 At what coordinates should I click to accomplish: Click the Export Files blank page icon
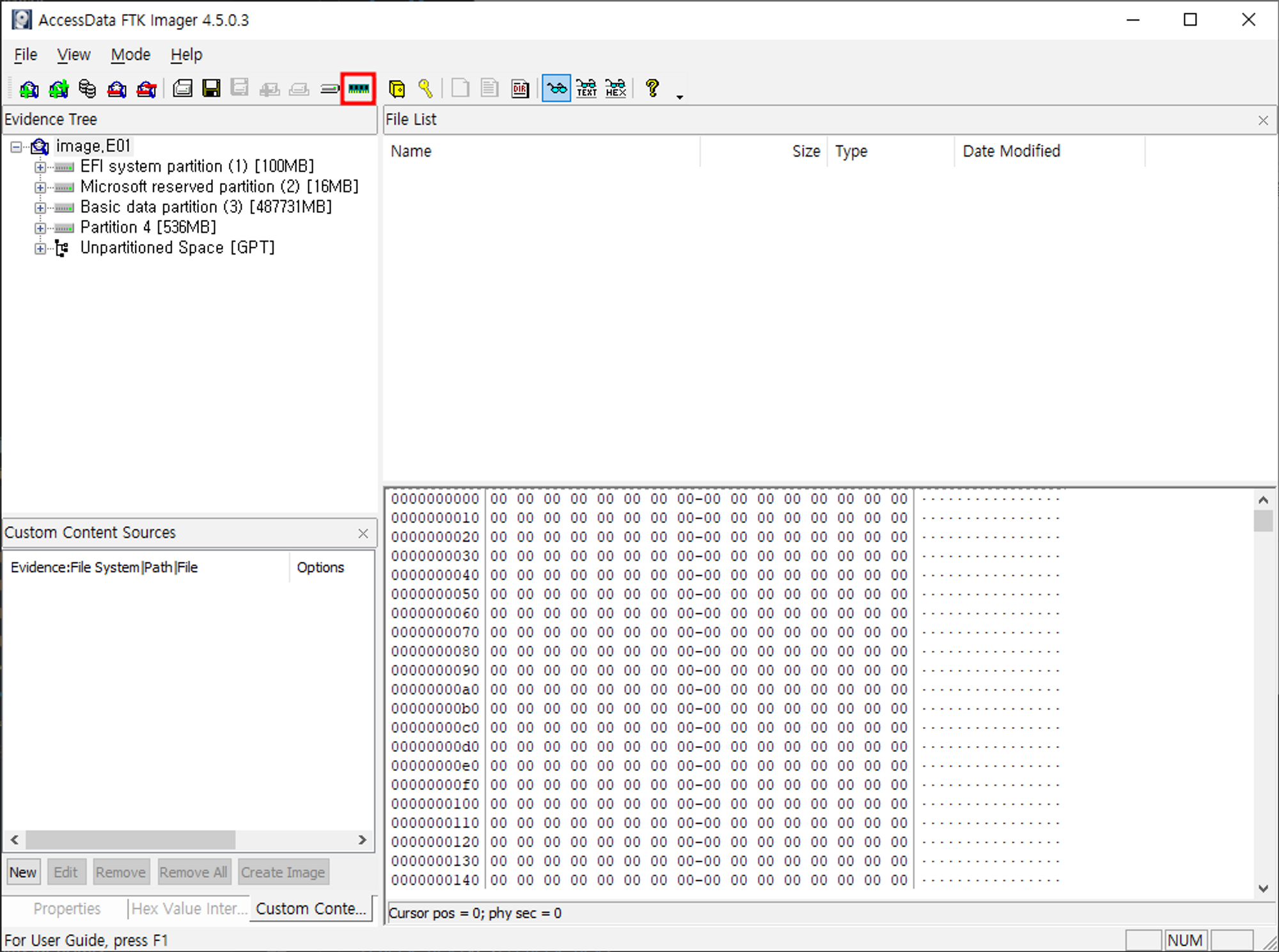point(460,88)
